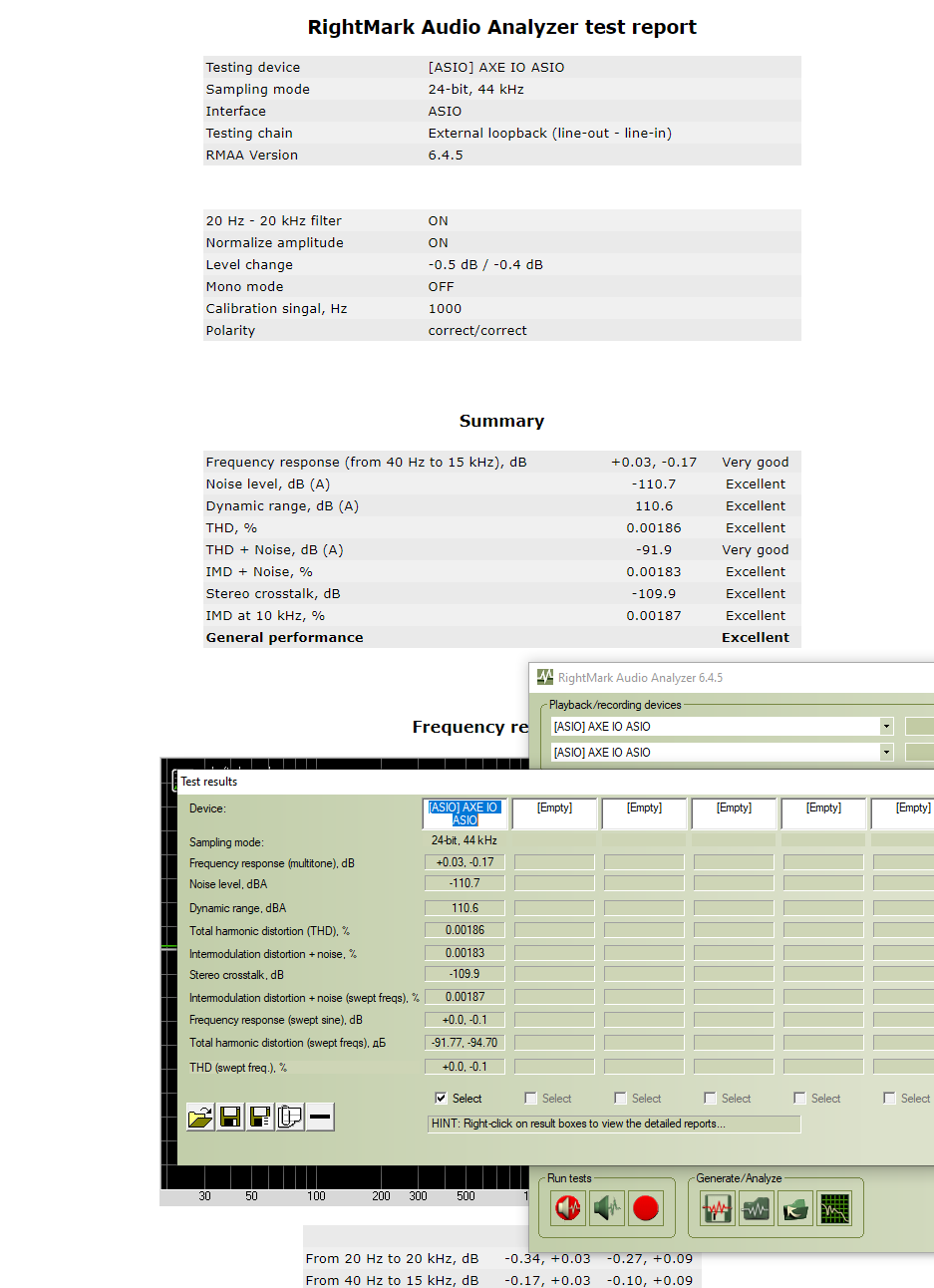
Task: Click the black minus icon in Test results
Action: [320, 1117]
